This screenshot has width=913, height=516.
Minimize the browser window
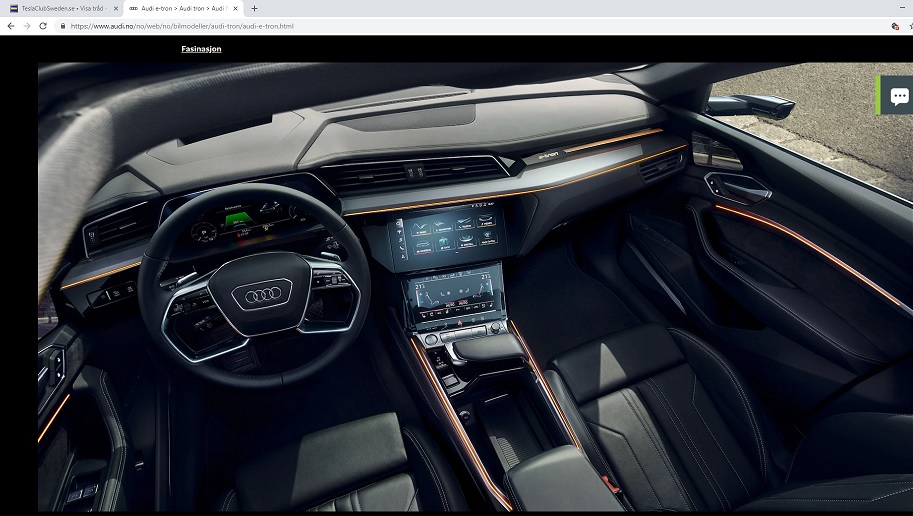click(x=902, y=8)
